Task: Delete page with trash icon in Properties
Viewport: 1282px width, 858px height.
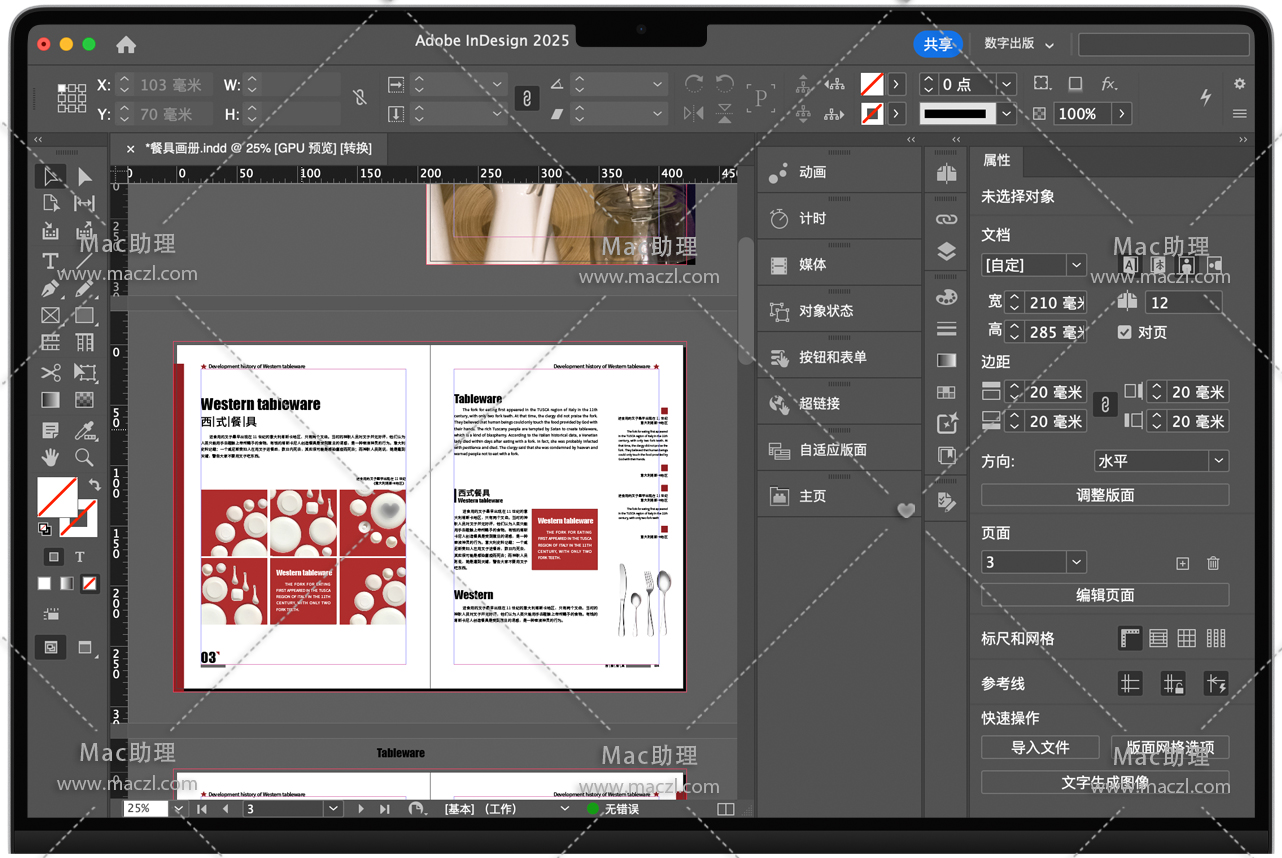Action: [x=1213, y=563]
